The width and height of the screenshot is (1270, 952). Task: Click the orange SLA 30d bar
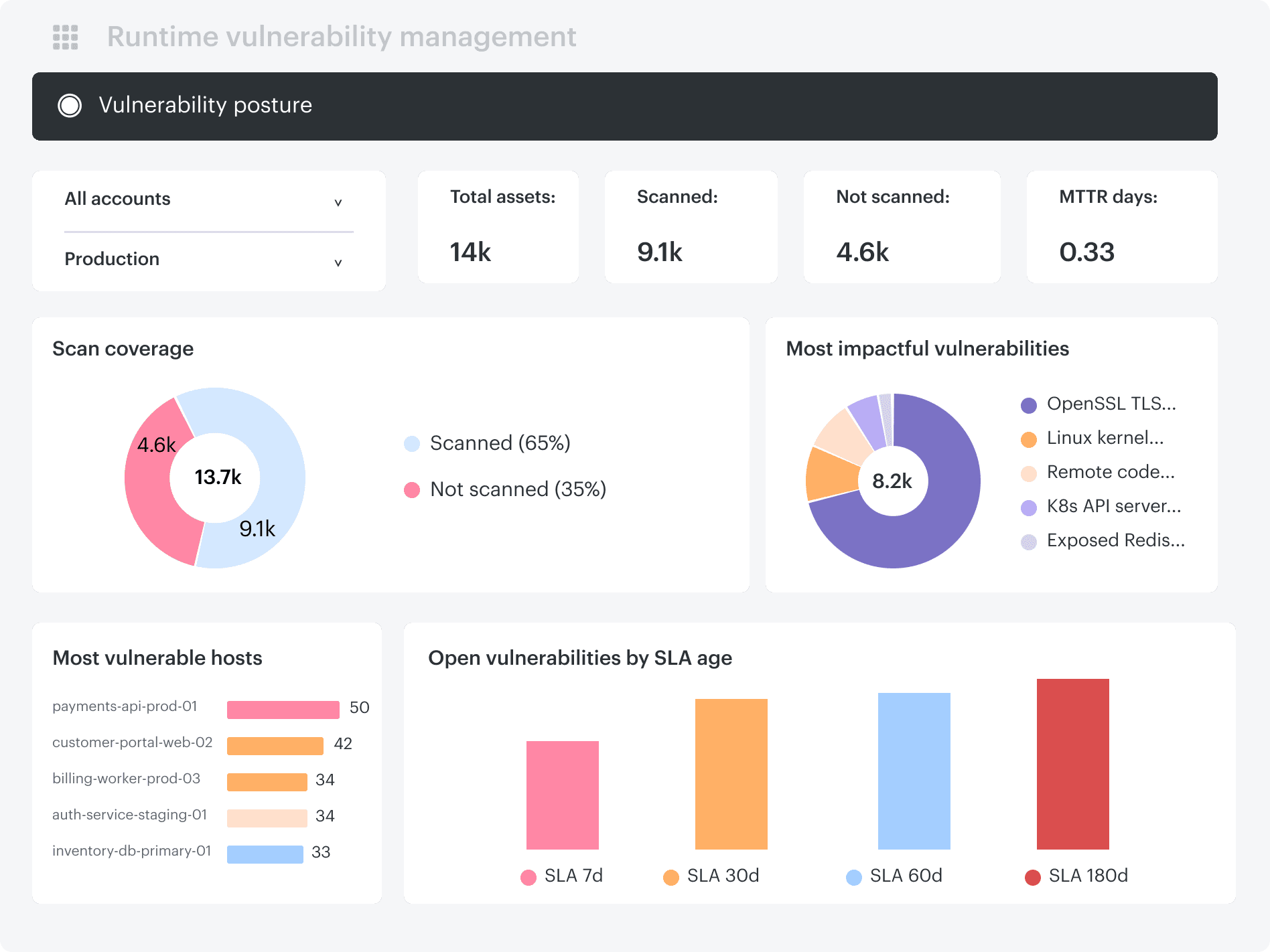[x=731, y=774]
